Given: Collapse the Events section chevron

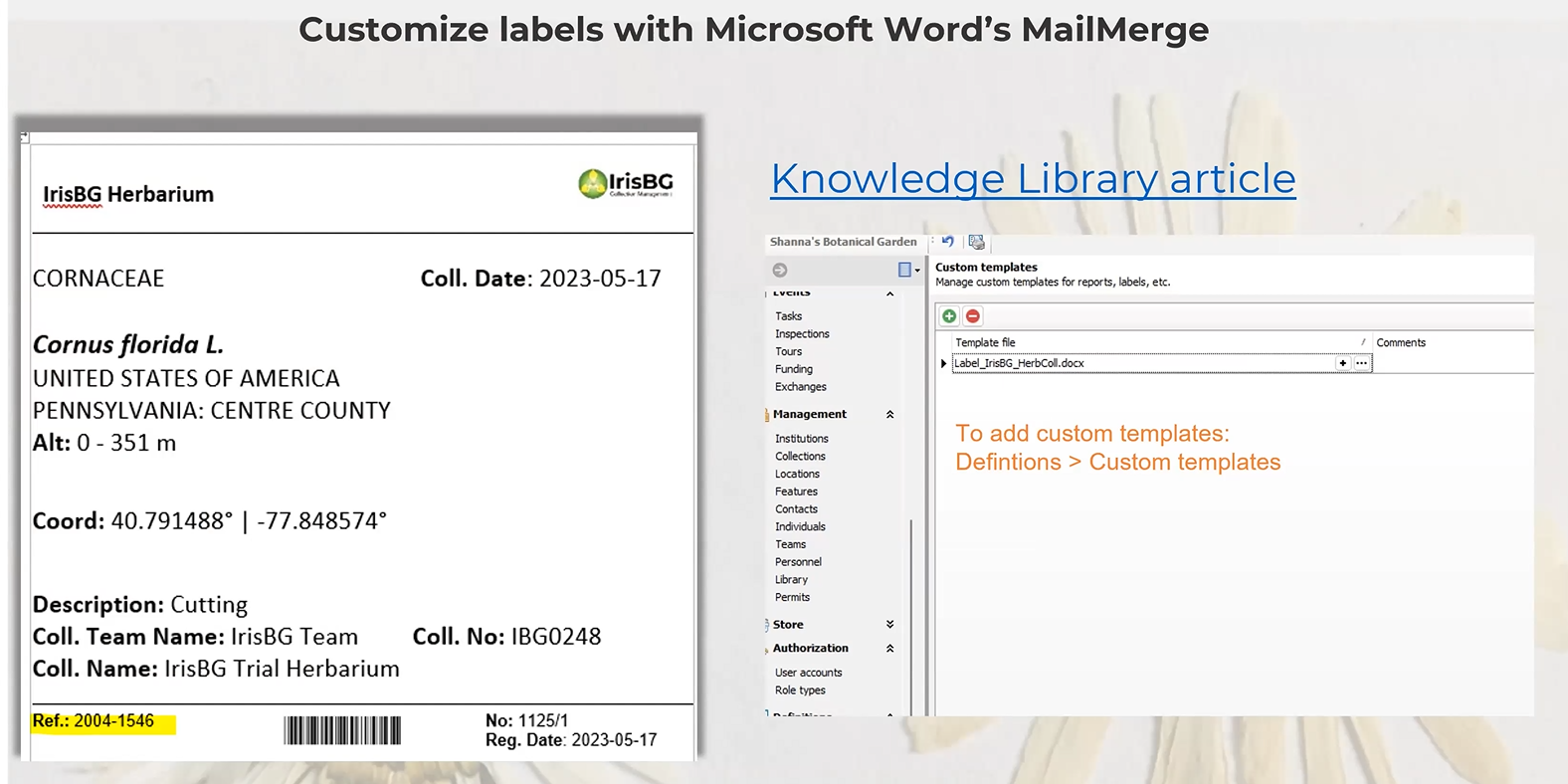Looking at the screenshot, I should 889,294.
